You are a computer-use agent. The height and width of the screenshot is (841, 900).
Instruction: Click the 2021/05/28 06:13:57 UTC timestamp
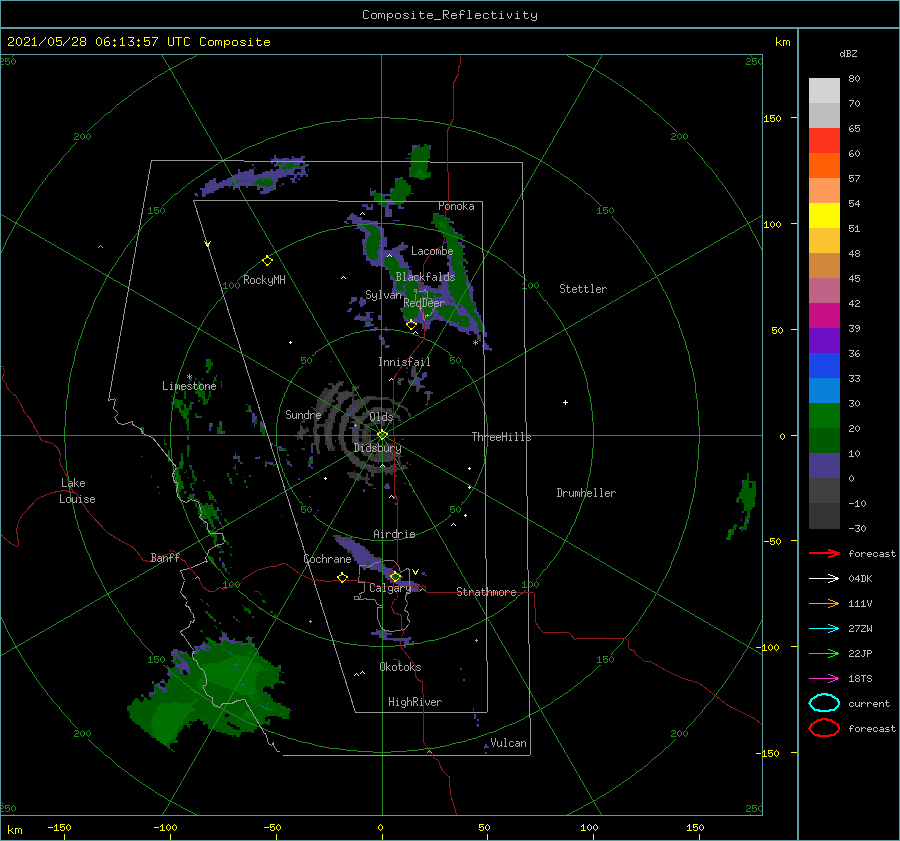(138, 42)
